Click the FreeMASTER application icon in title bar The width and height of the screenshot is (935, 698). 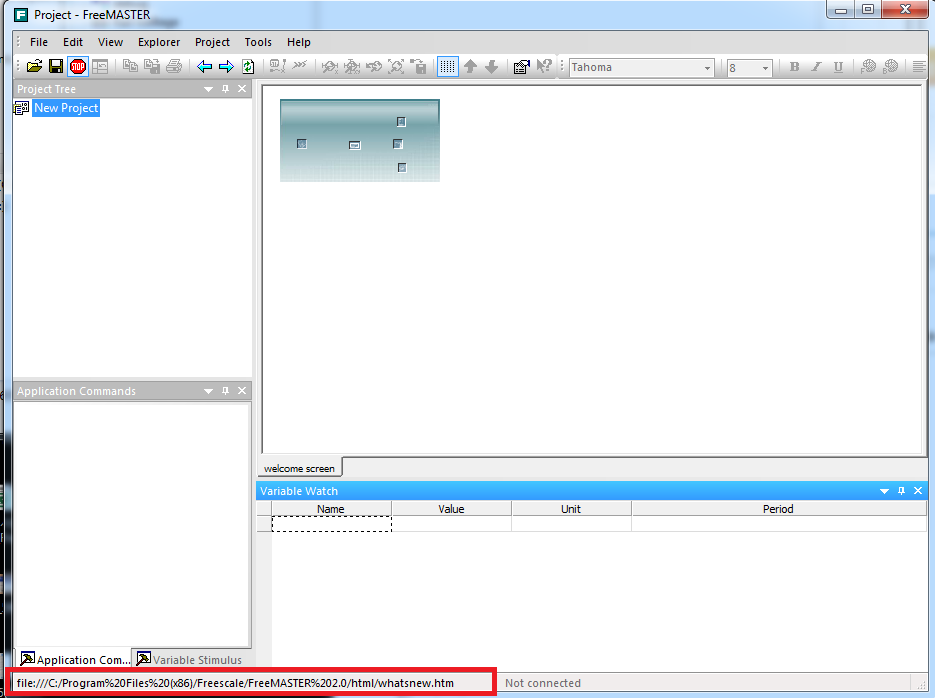21,15
